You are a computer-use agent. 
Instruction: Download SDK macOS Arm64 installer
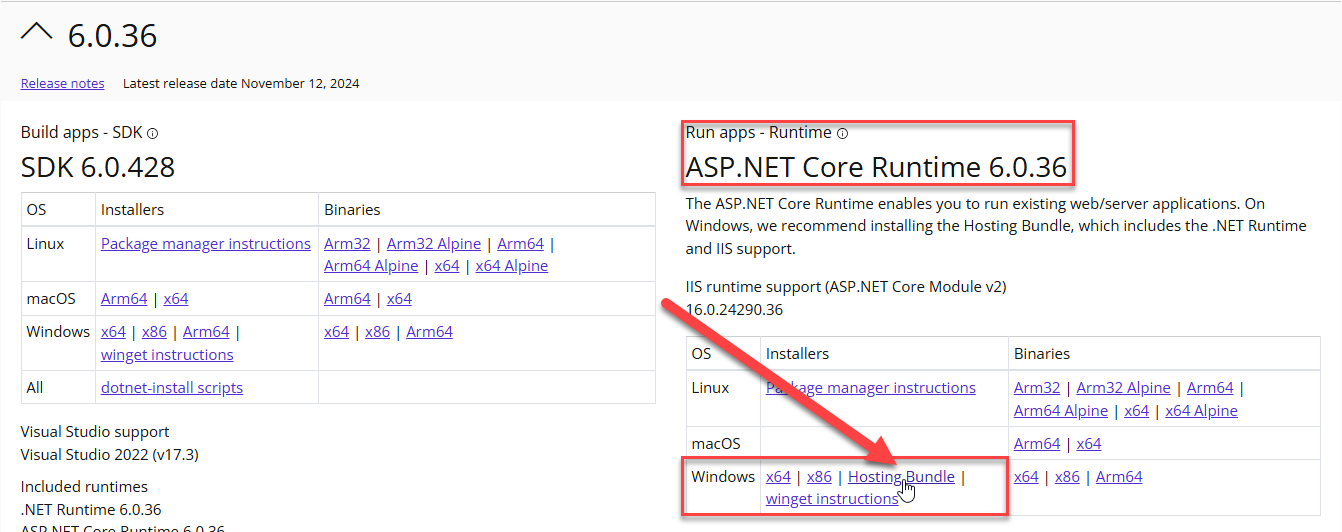coord(124,299)
